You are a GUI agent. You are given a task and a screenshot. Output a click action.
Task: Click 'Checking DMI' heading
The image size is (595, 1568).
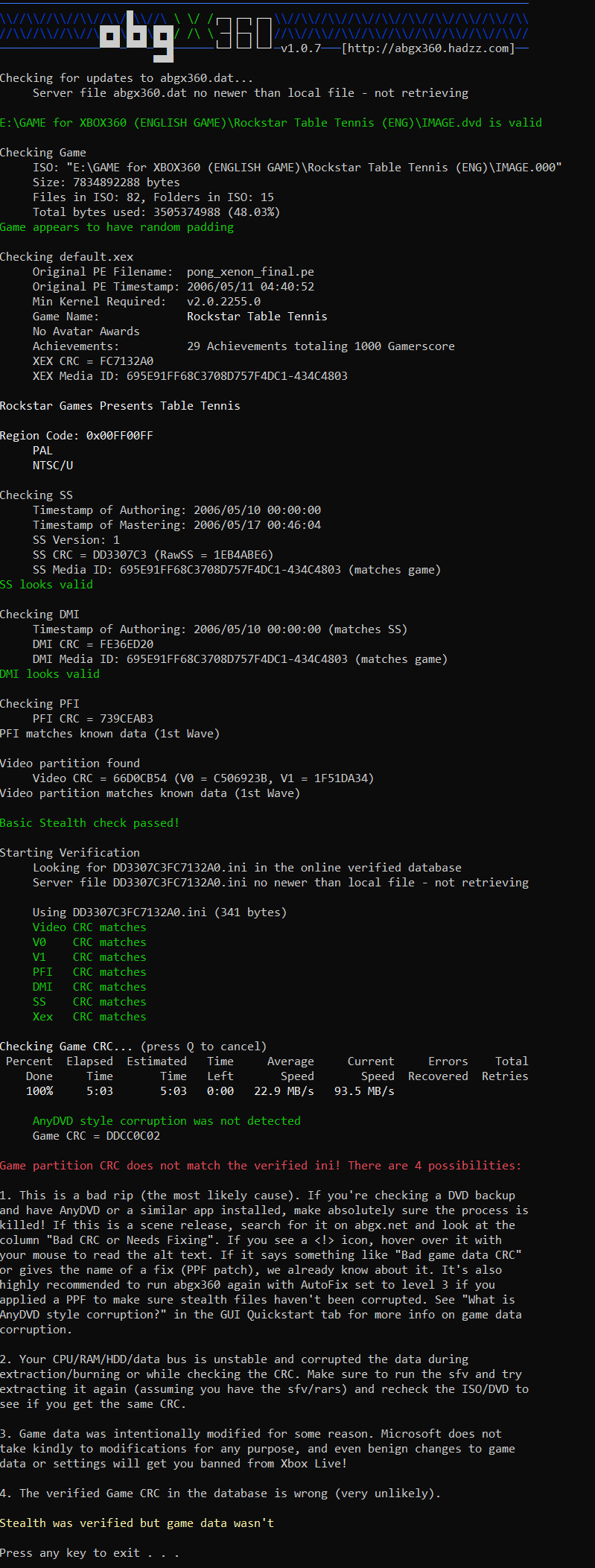tap(39, 615)
